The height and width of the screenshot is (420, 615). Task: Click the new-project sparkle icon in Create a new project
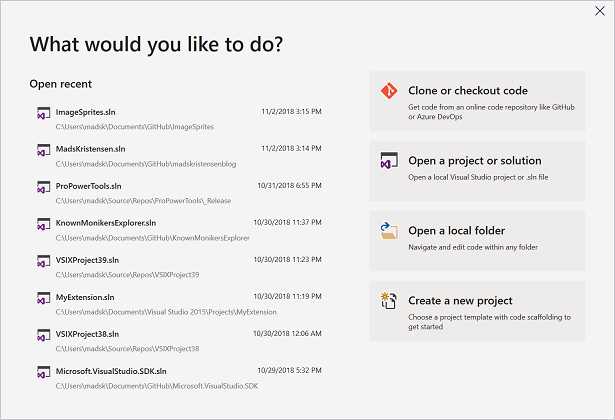tap(389, 300)
